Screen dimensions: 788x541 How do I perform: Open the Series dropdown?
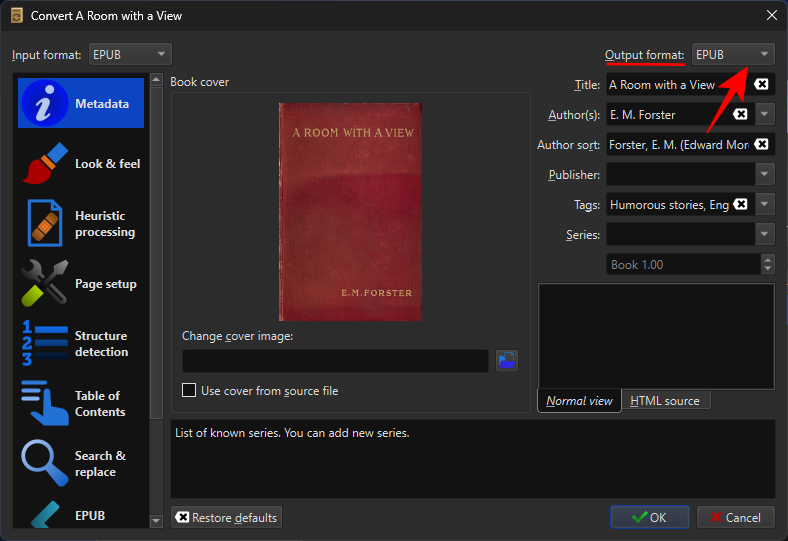click(x=766, y=235)
